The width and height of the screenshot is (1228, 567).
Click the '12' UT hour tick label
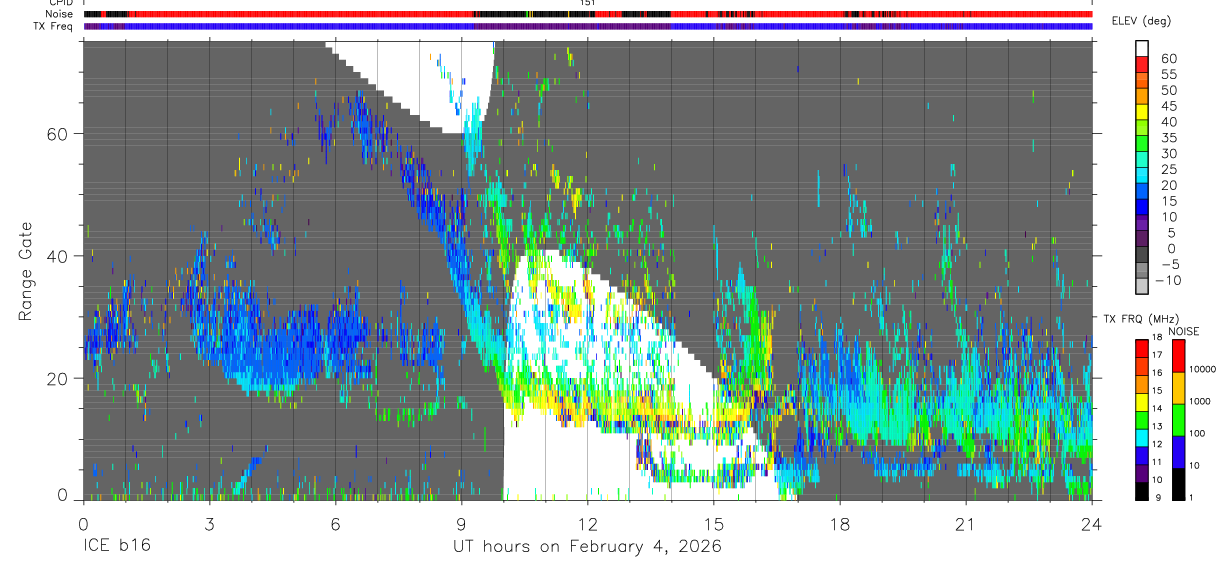[x=588, y=524]
